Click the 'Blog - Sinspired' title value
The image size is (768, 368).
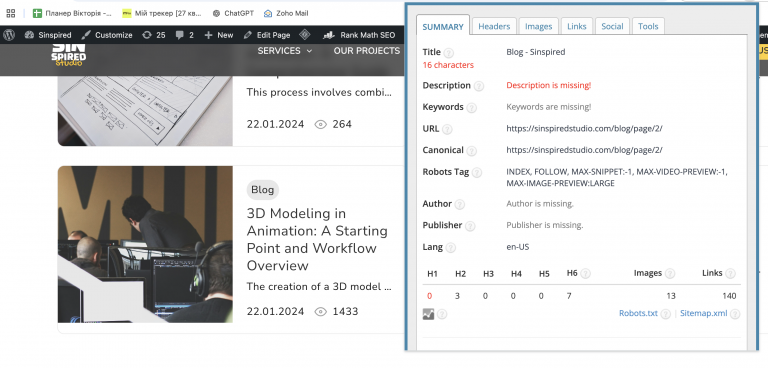[x=536, y=52]
